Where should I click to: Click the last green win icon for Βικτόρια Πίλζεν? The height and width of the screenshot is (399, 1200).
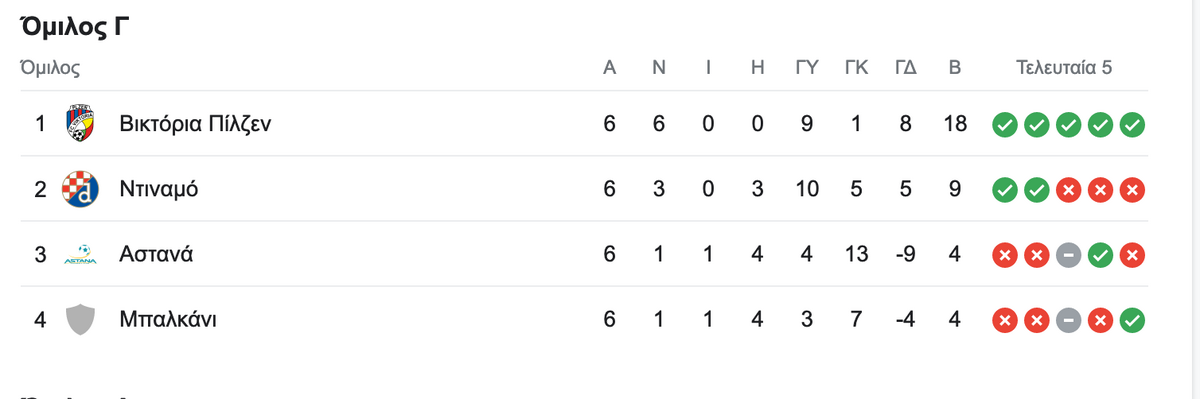[x=1132, y=125]
